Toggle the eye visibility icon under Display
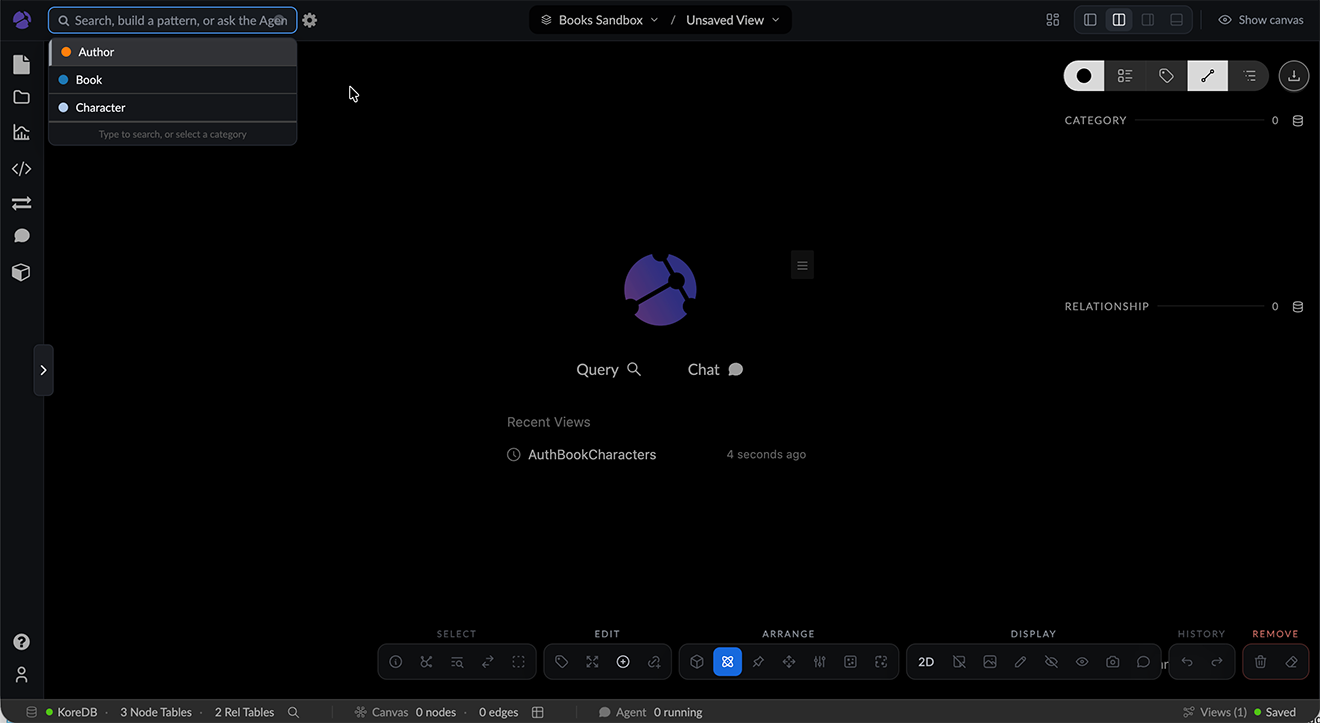This screenshot has width=1320, height=723. tap(1082, 662)
